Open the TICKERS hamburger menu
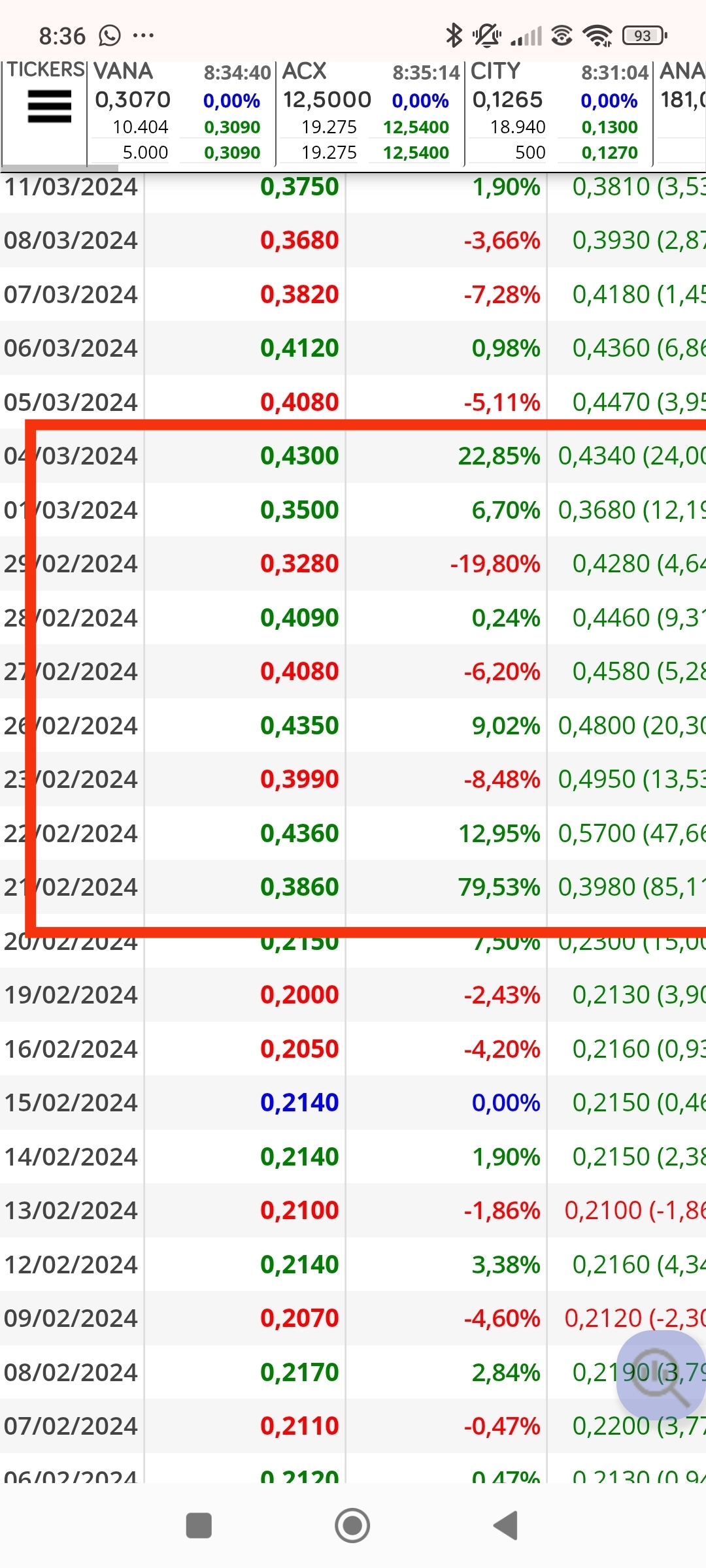 tap(49, 106)
